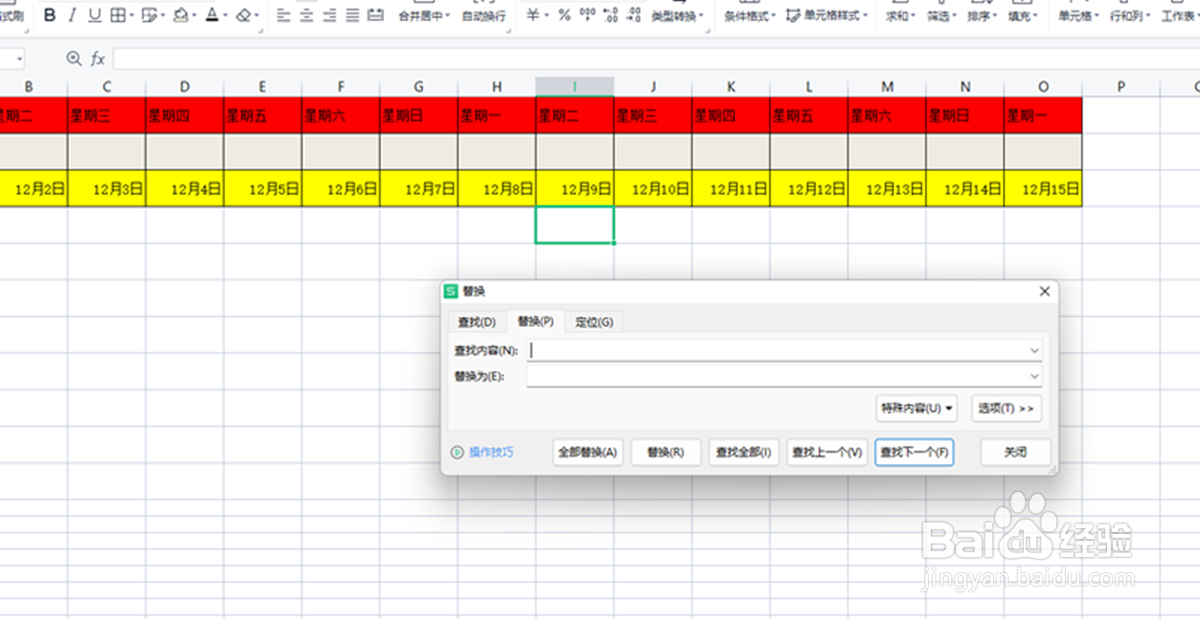Screen dimensions: 1200x619
Task: Open the Sort menu
Action: click(982, 16)
